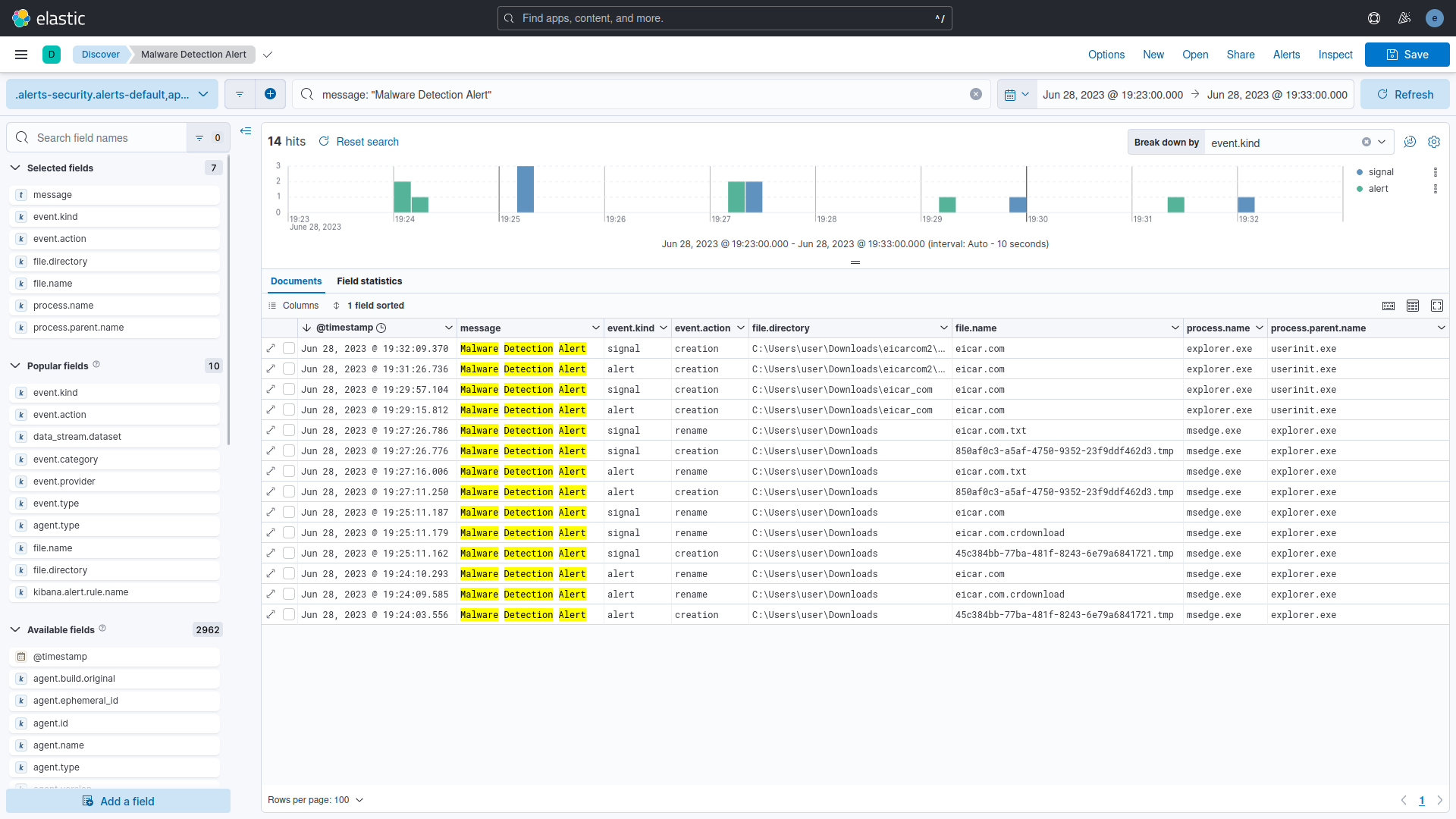
Task: Click the signal legend color dot
Action: click(1360, 172)
